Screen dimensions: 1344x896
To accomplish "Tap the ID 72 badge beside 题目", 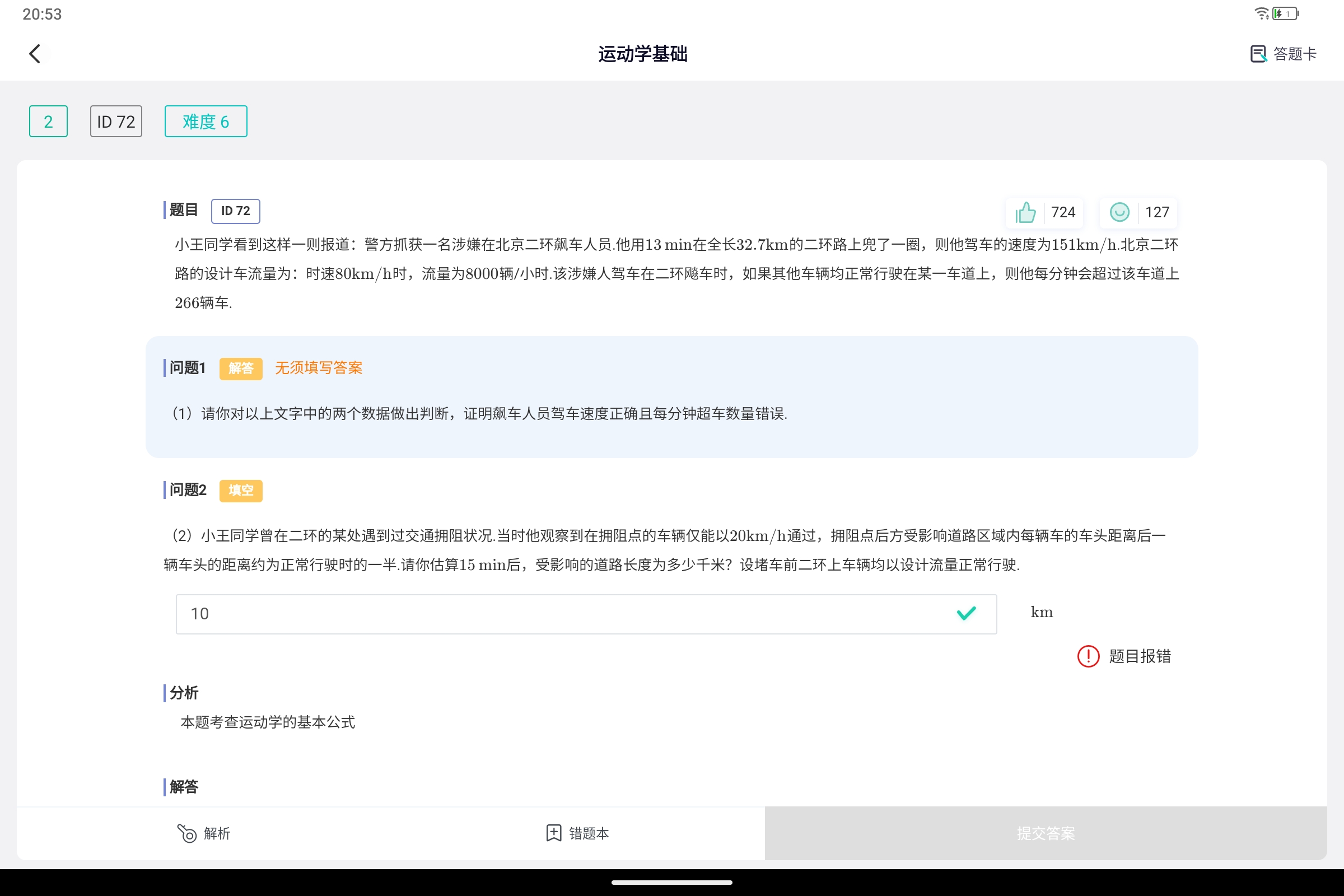I will pos(235,211).
